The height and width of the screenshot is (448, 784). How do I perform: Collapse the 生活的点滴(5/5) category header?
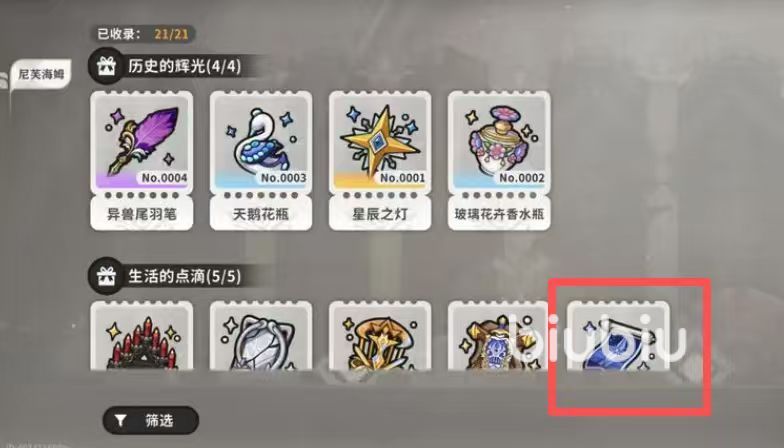pyautogui.click(x=175, y=276)
